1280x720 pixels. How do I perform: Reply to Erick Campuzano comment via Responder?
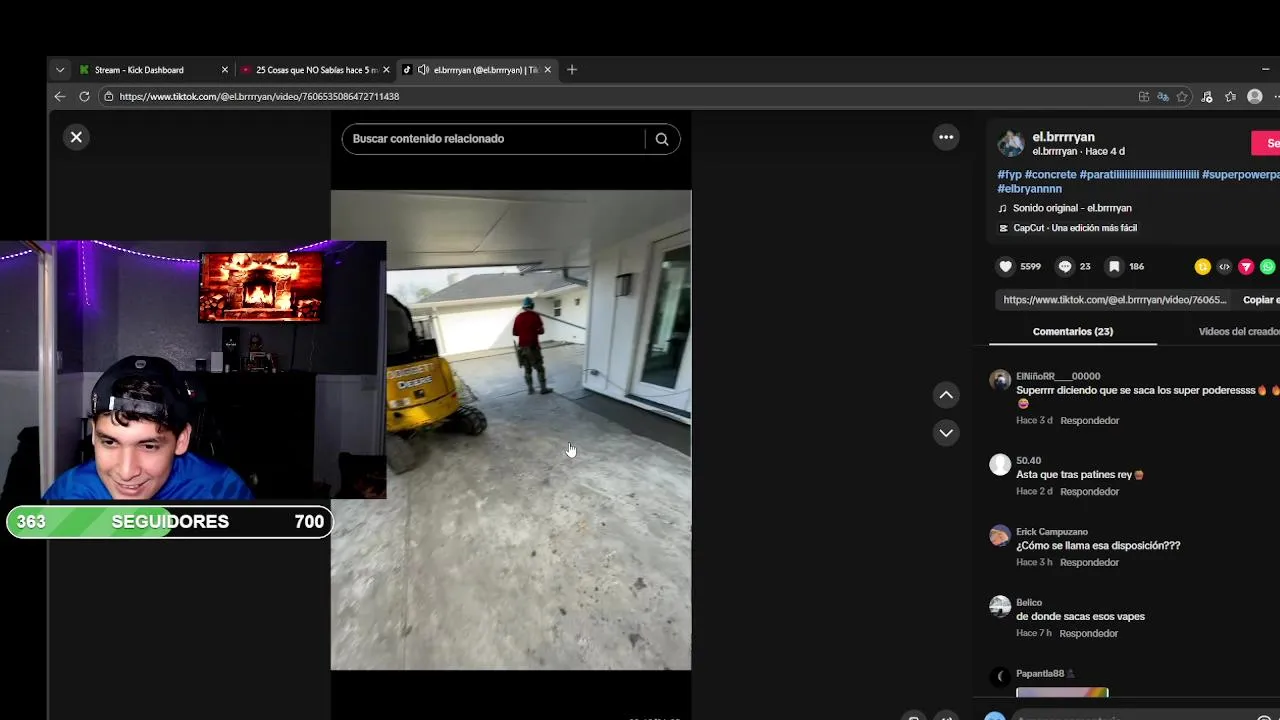(x=1089, y=562)
